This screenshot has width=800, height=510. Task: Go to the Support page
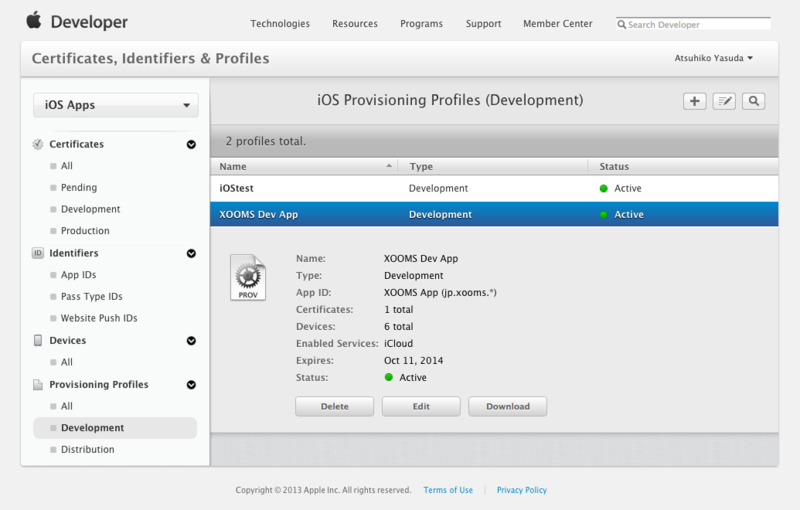(x=483, y=23)
